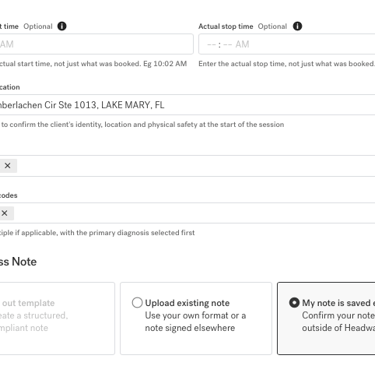This screenshot has height=366, width=375.
Task: Select the Upload existing note radio button
Action: pos(137,303)
